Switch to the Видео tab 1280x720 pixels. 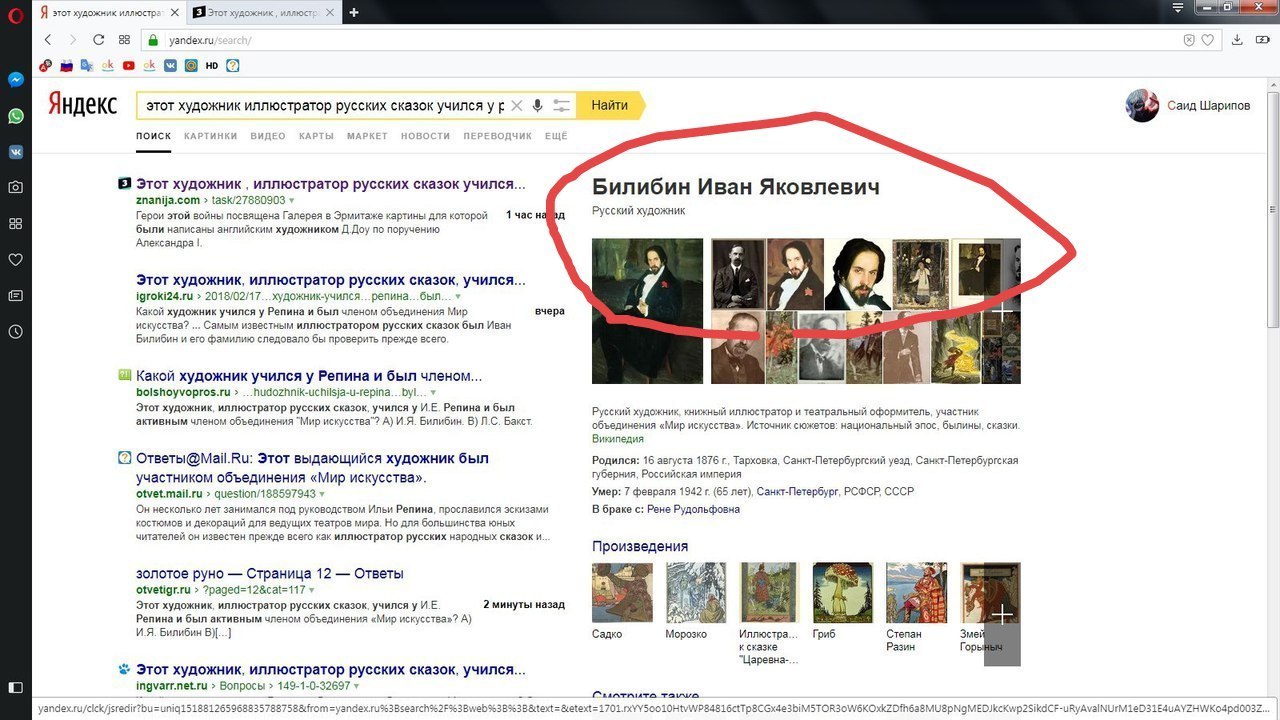[268, 136]
